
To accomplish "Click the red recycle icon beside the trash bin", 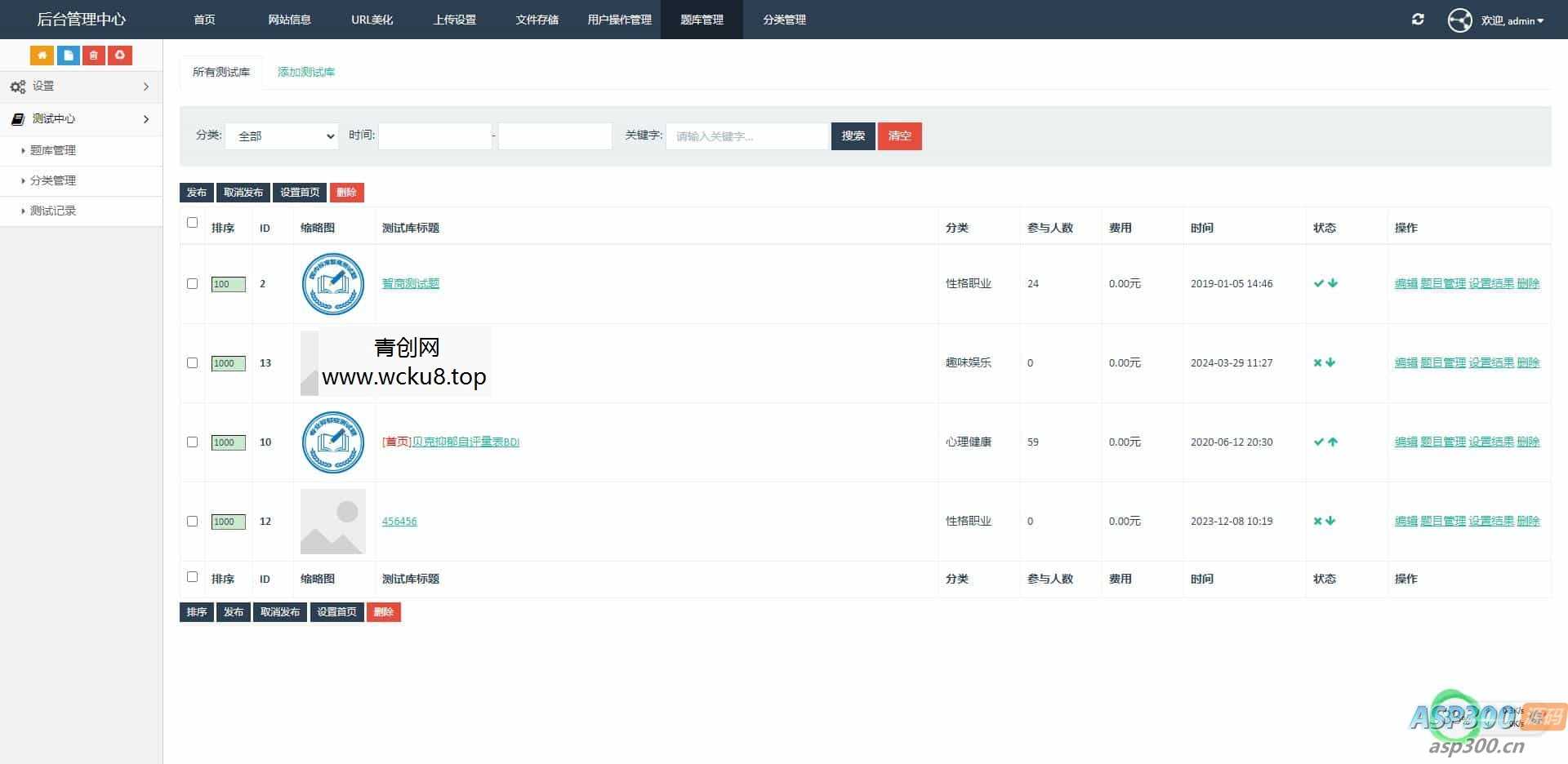I will [x=120, y=56].
